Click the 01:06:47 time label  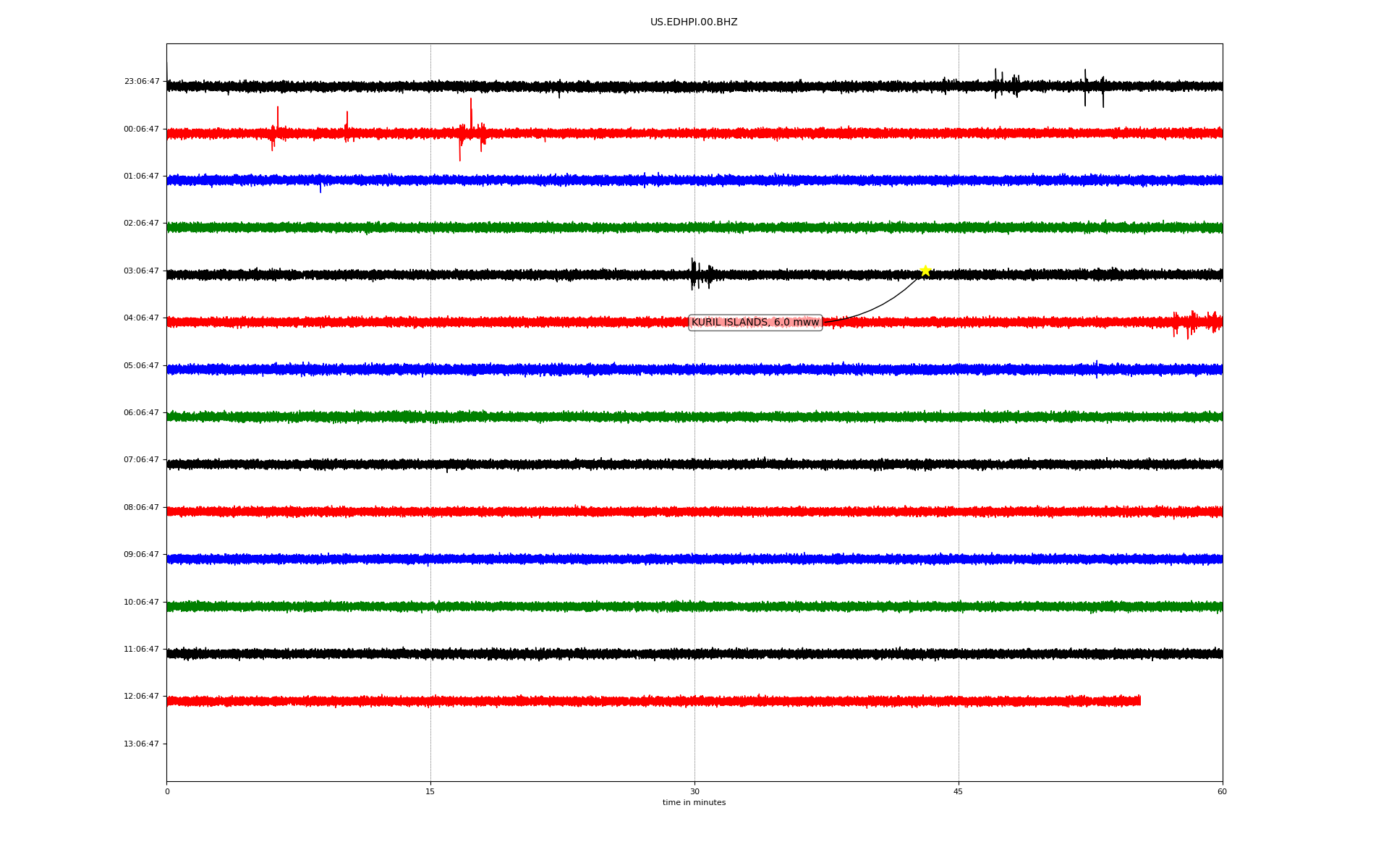(x=142, y=176)
